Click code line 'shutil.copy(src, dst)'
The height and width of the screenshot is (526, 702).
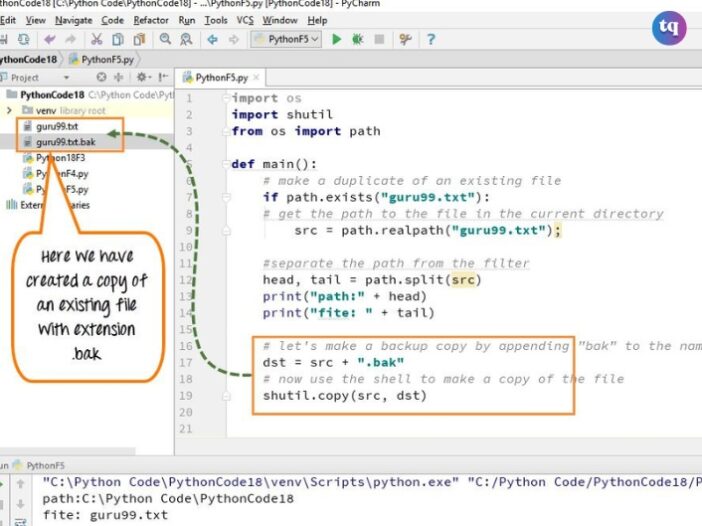[345, 396]
